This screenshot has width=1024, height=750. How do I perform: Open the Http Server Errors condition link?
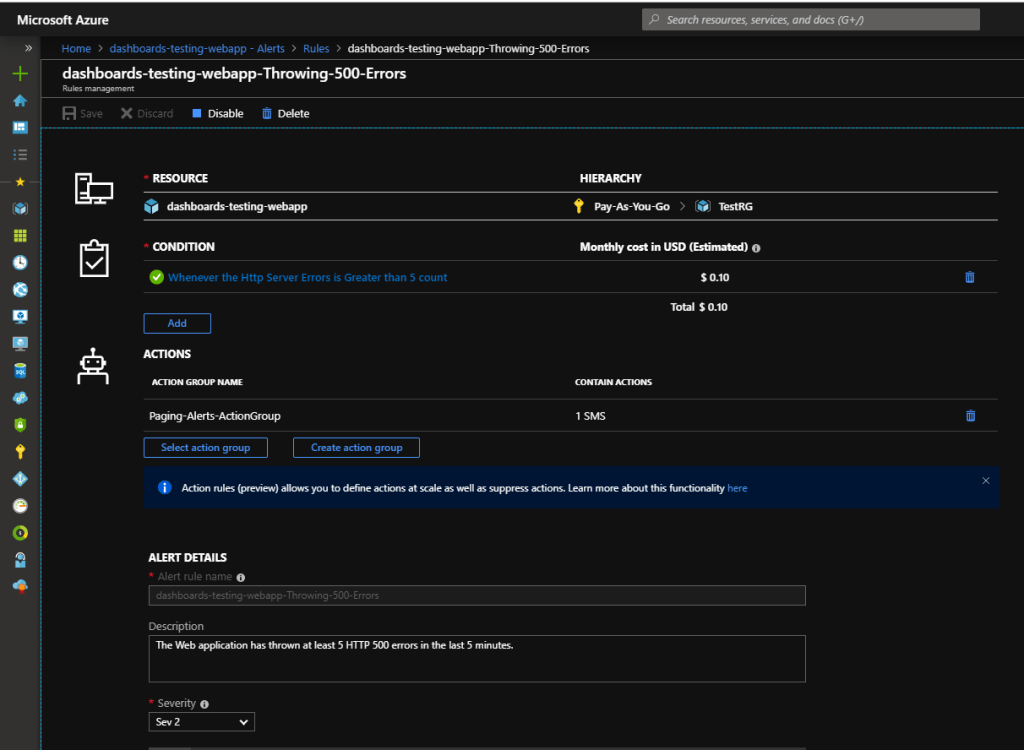[x=307, y=278]
